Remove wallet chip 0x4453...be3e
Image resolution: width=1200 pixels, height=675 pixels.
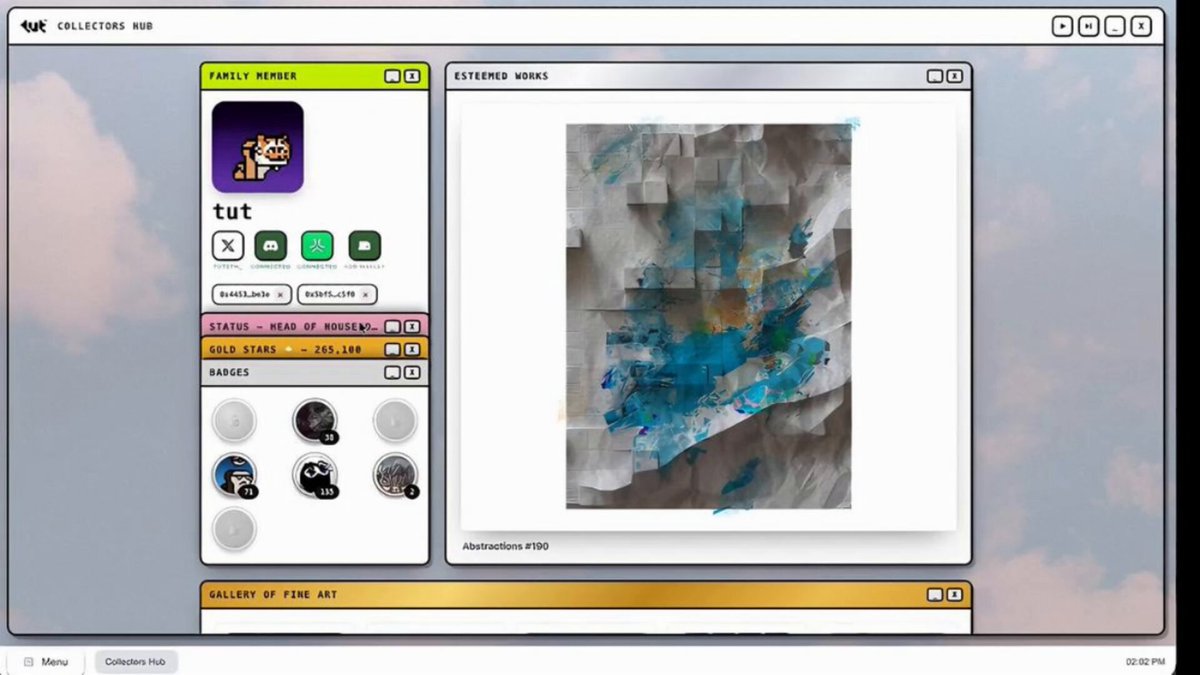click(x=281, y=295)
